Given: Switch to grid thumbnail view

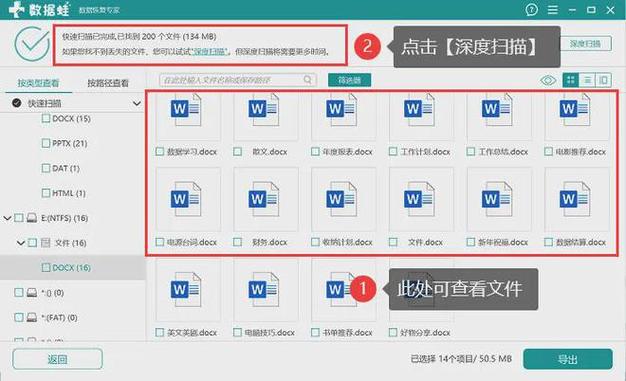Looking at the screenshot, I should [x=571, y=80].
